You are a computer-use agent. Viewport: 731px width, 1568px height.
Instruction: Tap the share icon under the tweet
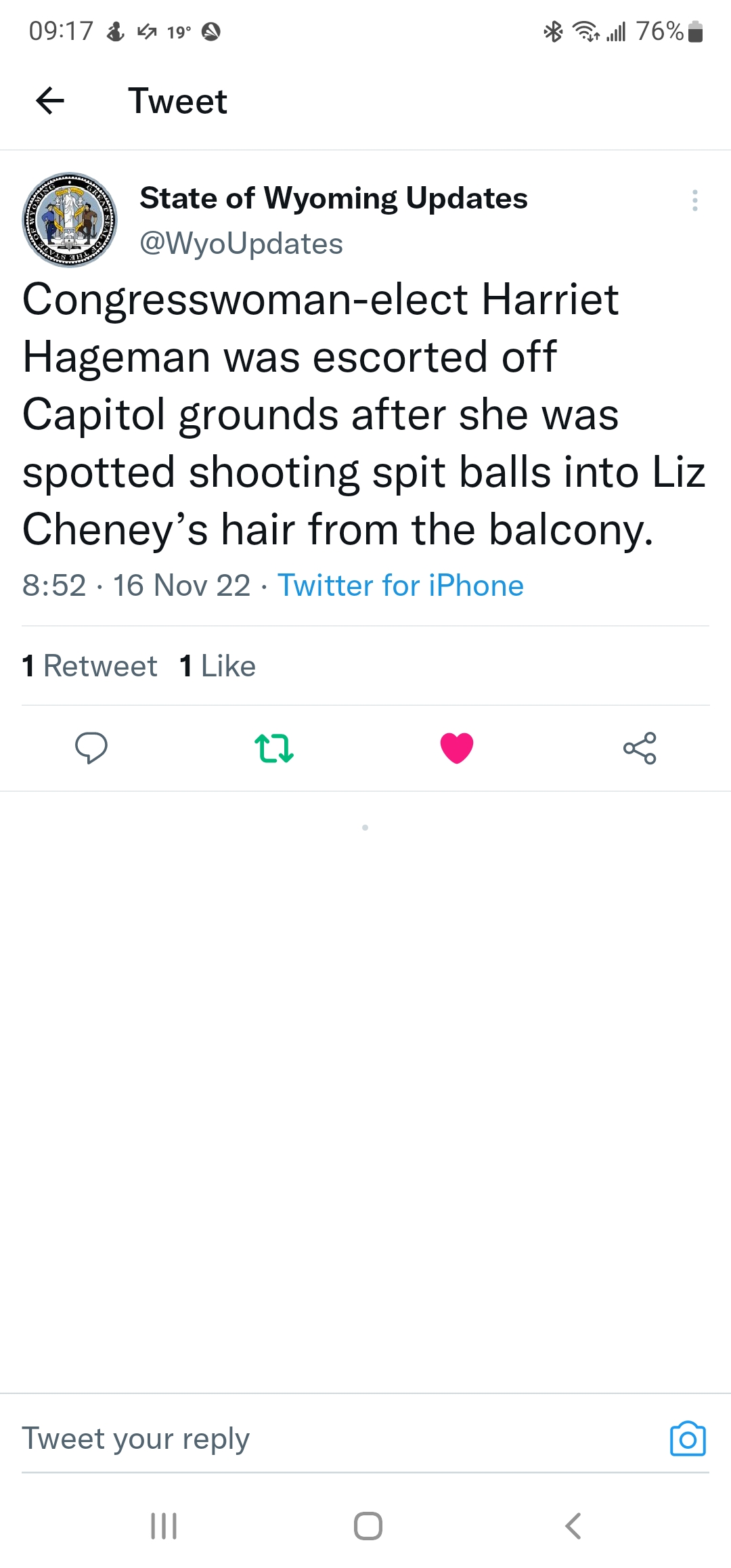click(640, 748)
